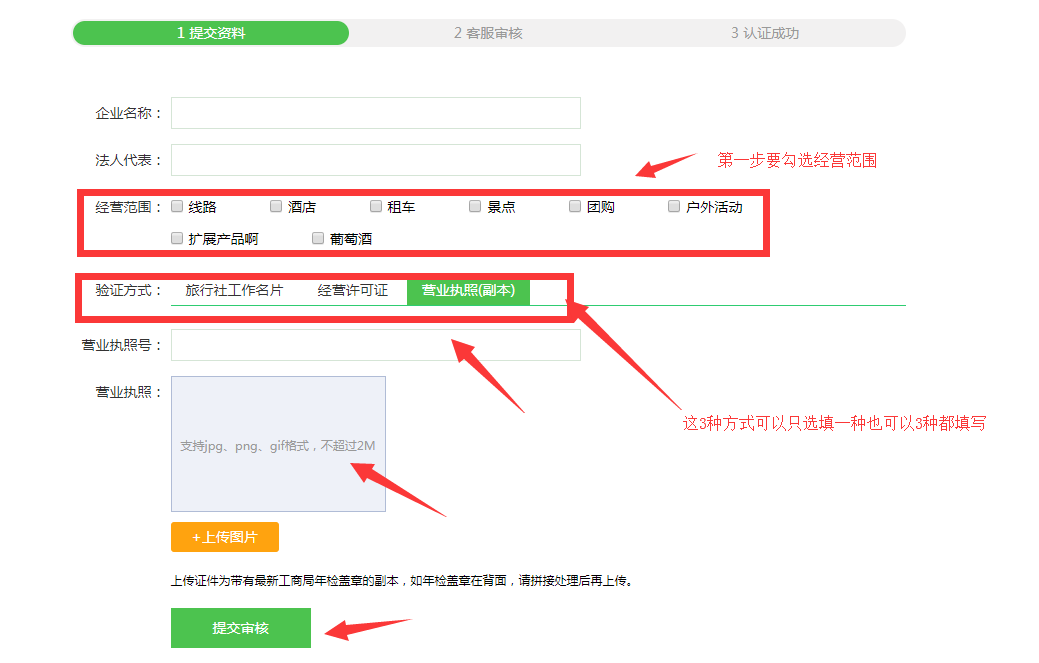Open the 经营许可证 verification tab
The height and width of the screenshot is (663, 1039).
[x=352, y=291]
